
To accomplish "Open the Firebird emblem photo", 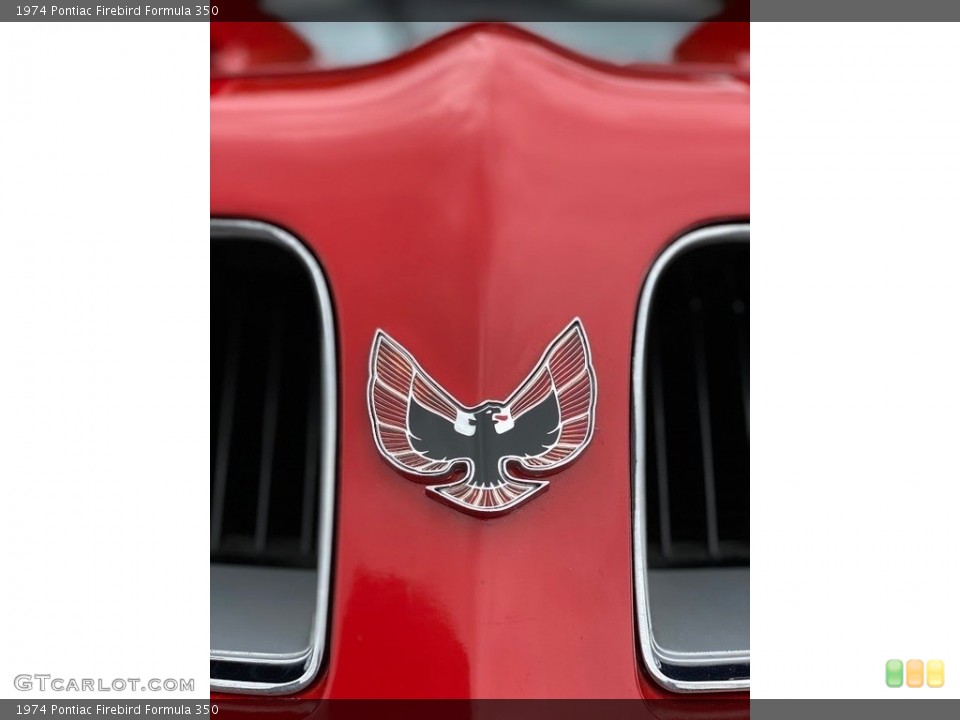I will point(480,360).
